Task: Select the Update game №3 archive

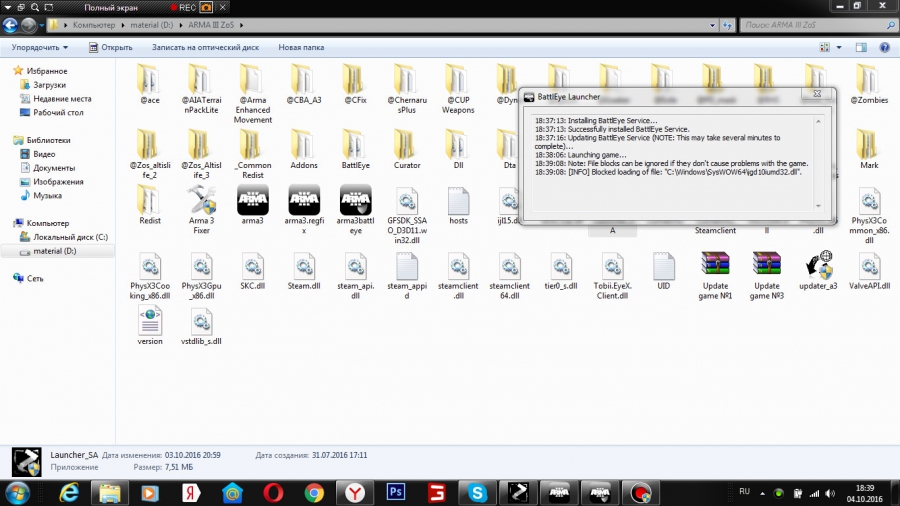Action: (767, 275)
